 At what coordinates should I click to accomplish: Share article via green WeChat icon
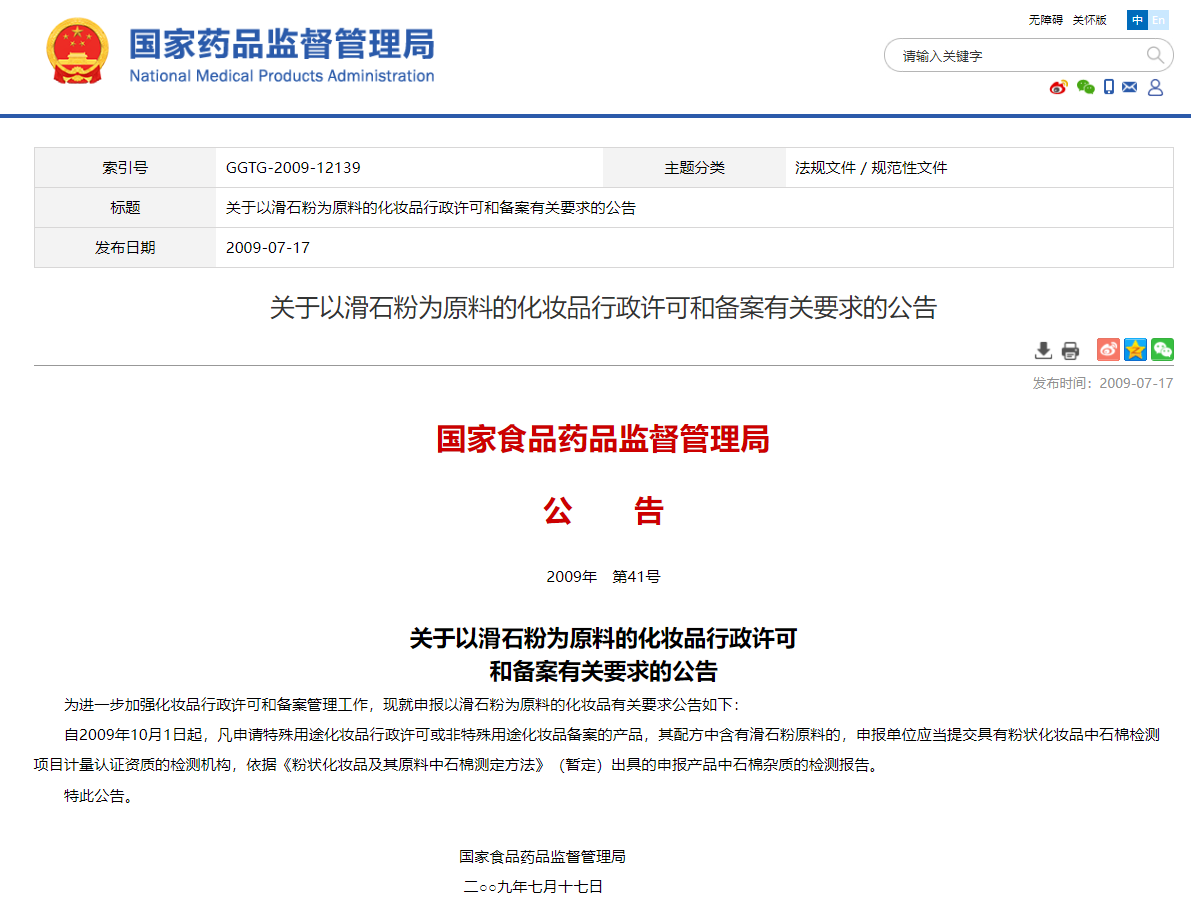[1162, 349]
